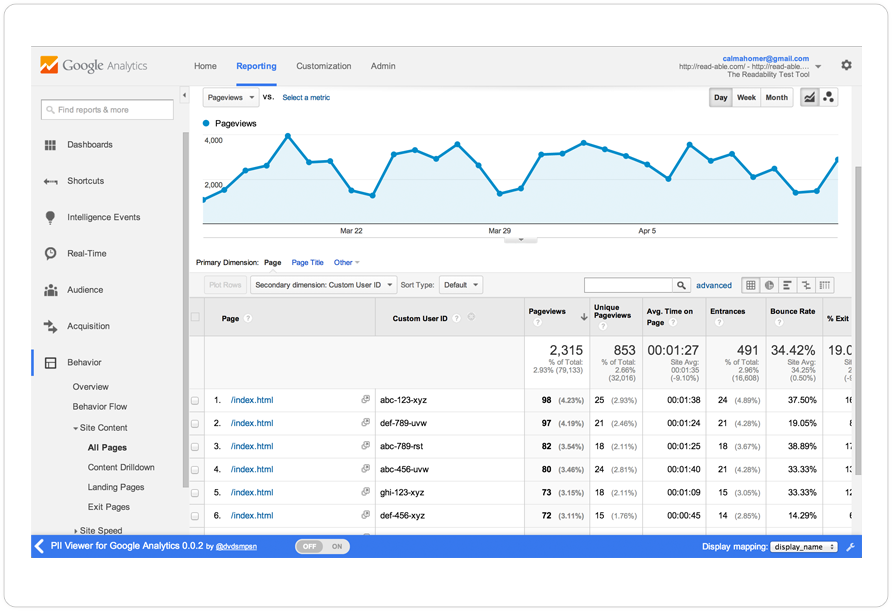This screenshot has height=611, width=892.
Task: Click the main page vertical scrollbar
Action: point(858,320)
